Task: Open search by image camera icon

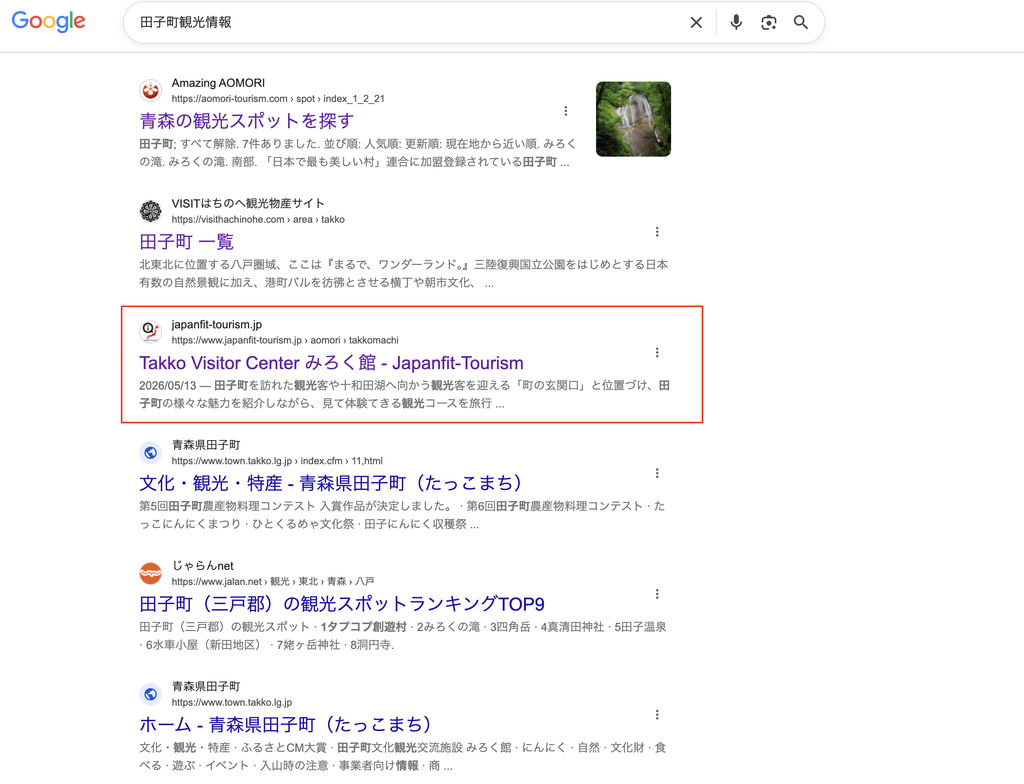Action: (x=769, y=22)
